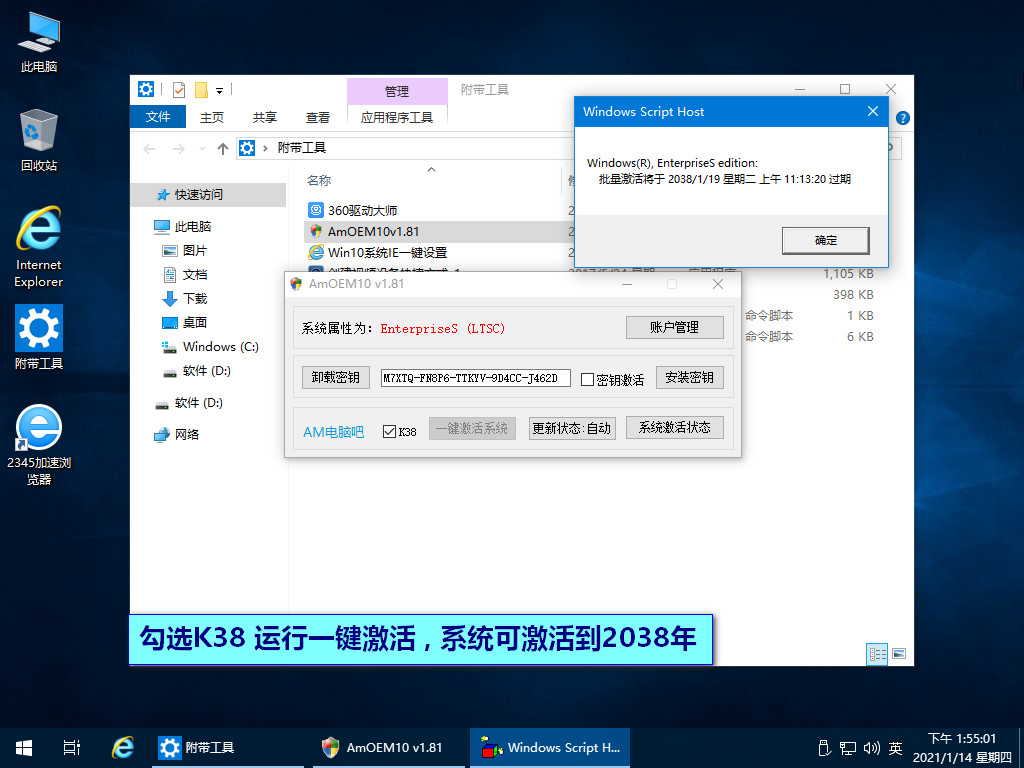This screenshot has height=768, width=1024.
Task: Click the 卸载密钥 button
Action: [336, 377]
